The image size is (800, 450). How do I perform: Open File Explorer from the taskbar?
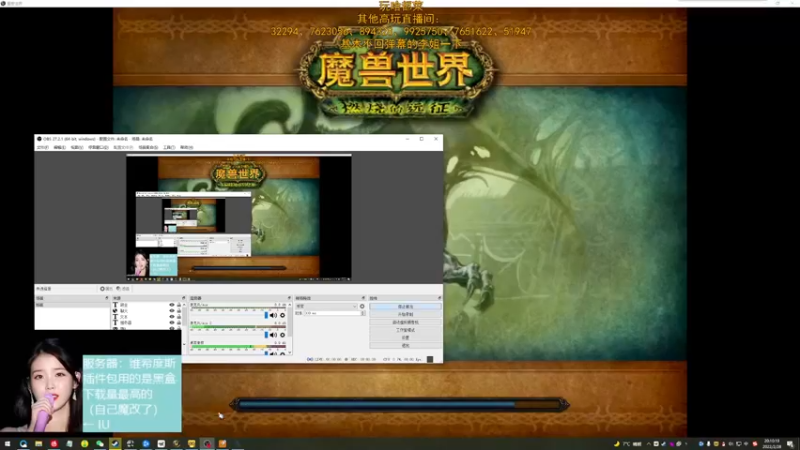coord(38,444)
